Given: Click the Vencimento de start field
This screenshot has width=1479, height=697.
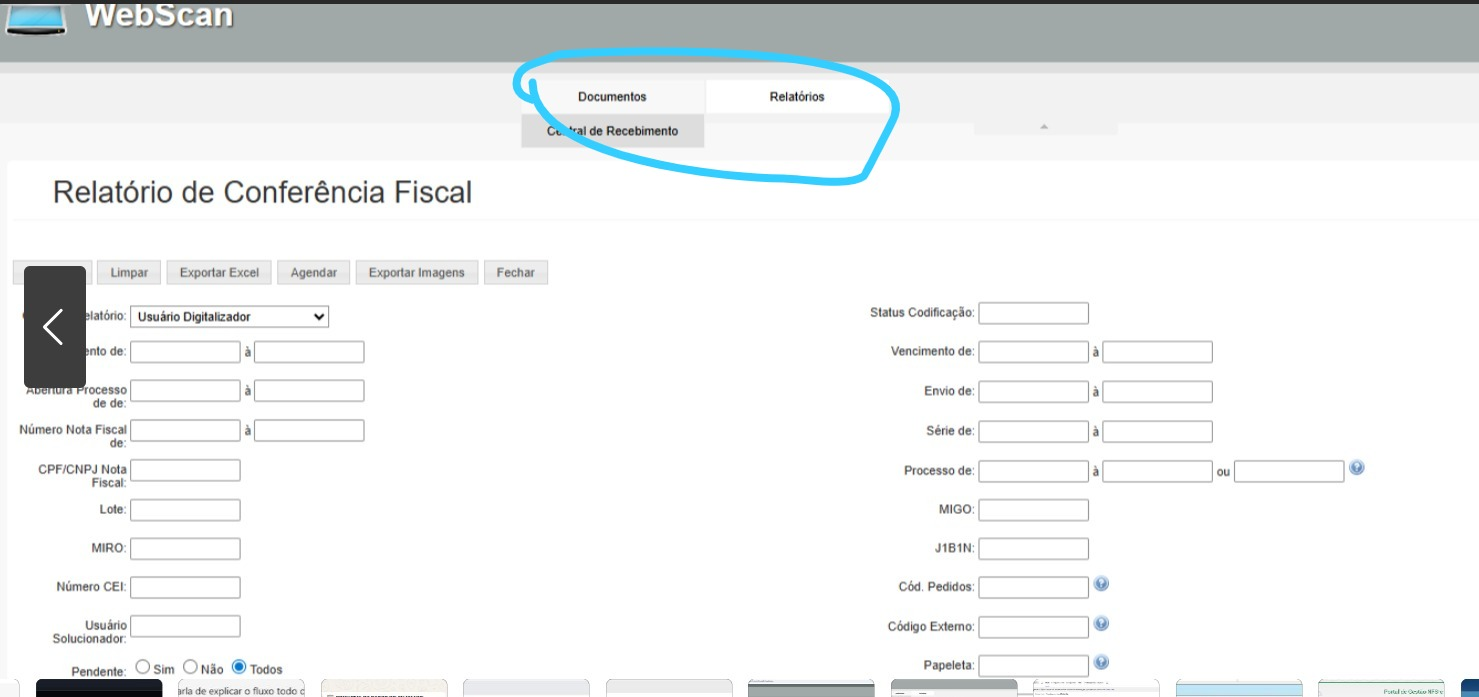Looking at the screenshot, I should point(1033,352).
